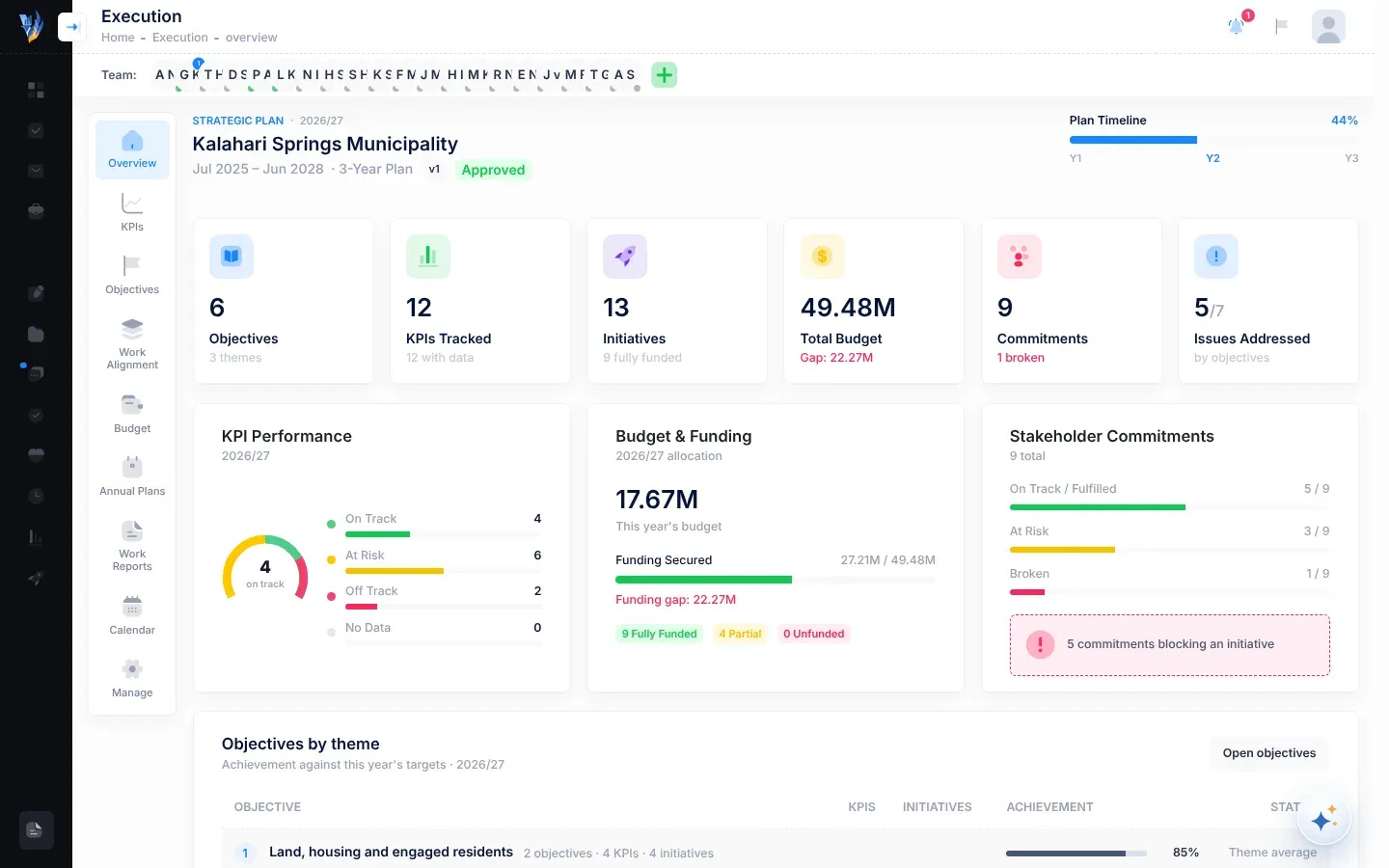Open the chat icon with blue dot
This screenshot has height=868, width=1389.
tap(36, 372)
